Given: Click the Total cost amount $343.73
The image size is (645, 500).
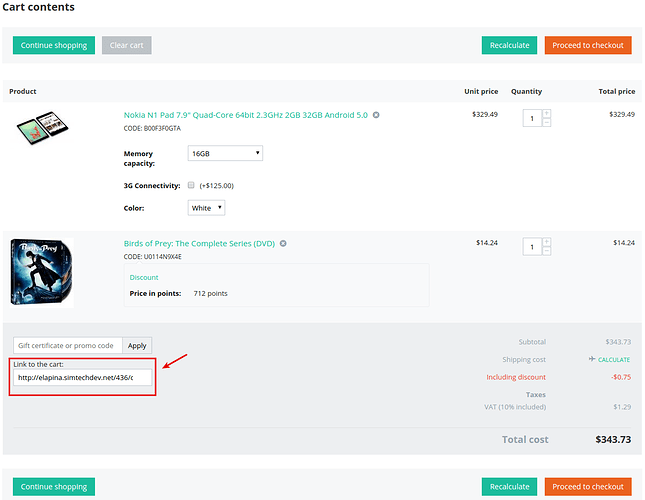Looking at the screenshot, I should 613,440.
